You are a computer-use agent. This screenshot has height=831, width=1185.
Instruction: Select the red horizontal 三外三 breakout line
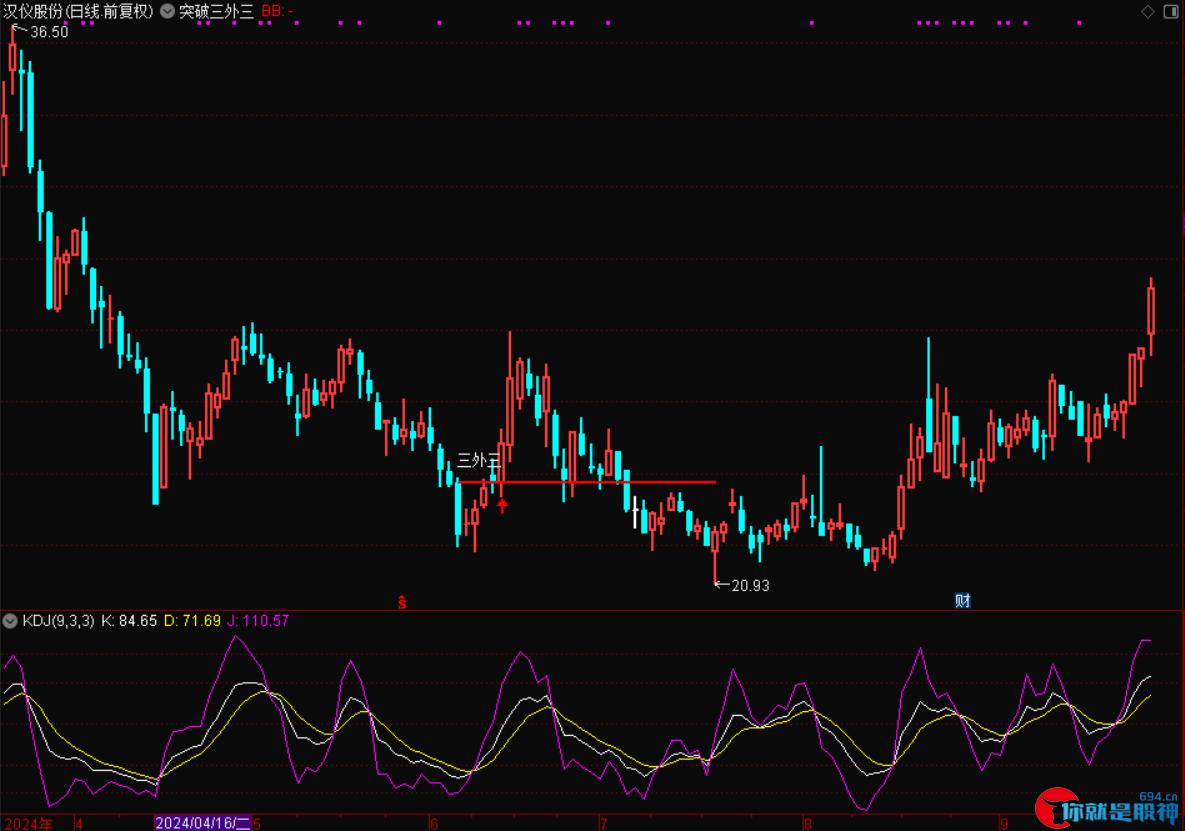(586, 482)
